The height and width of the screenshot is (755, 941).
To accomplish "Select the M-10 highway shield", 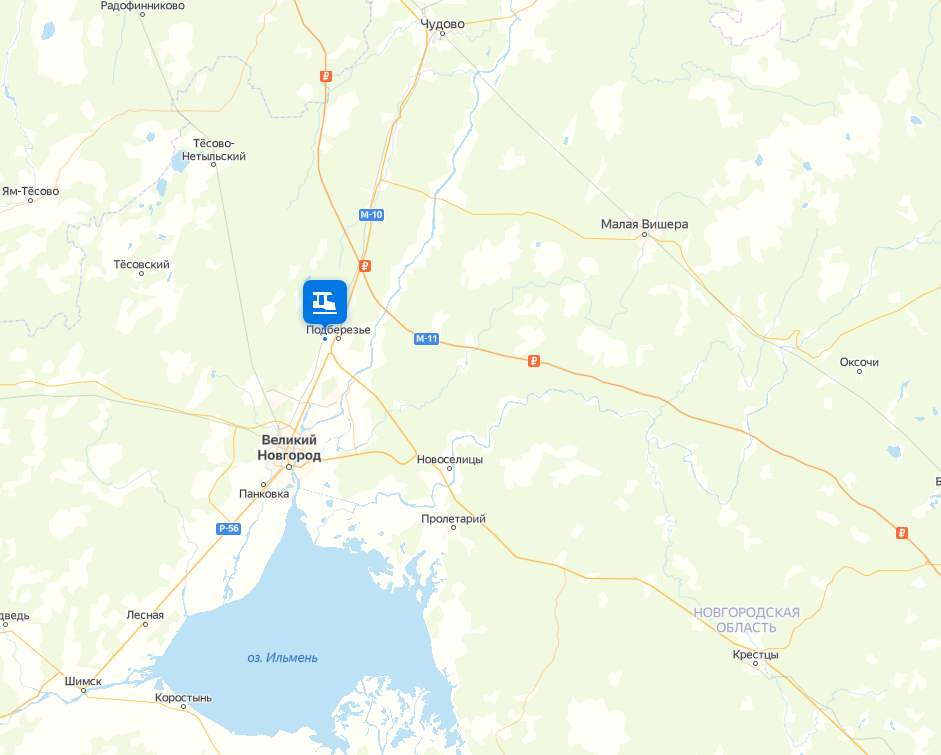I will tap(371, 215).
